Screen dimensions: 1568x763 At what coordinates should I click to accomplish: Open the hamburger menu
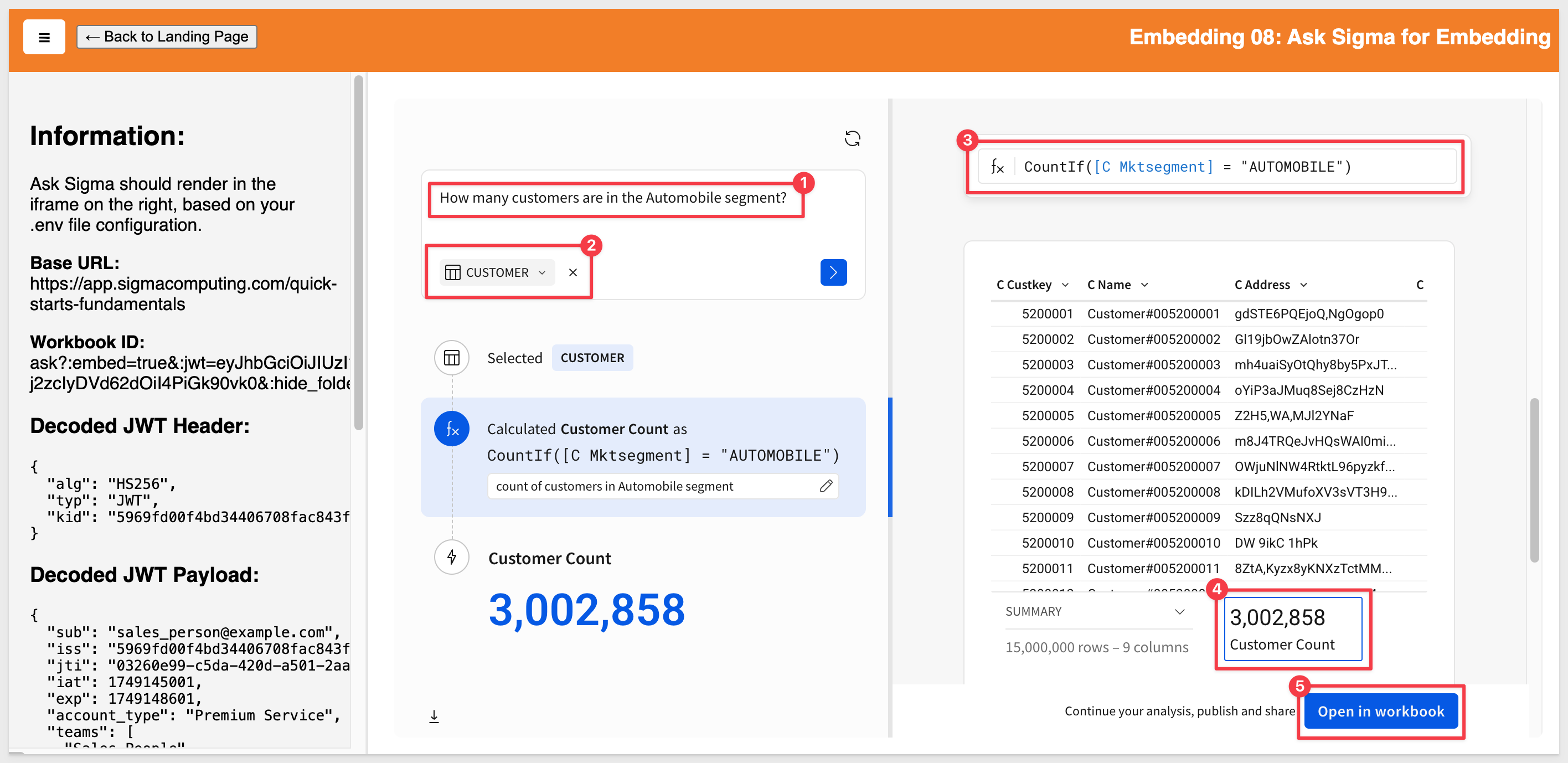(x=44, y=37)
